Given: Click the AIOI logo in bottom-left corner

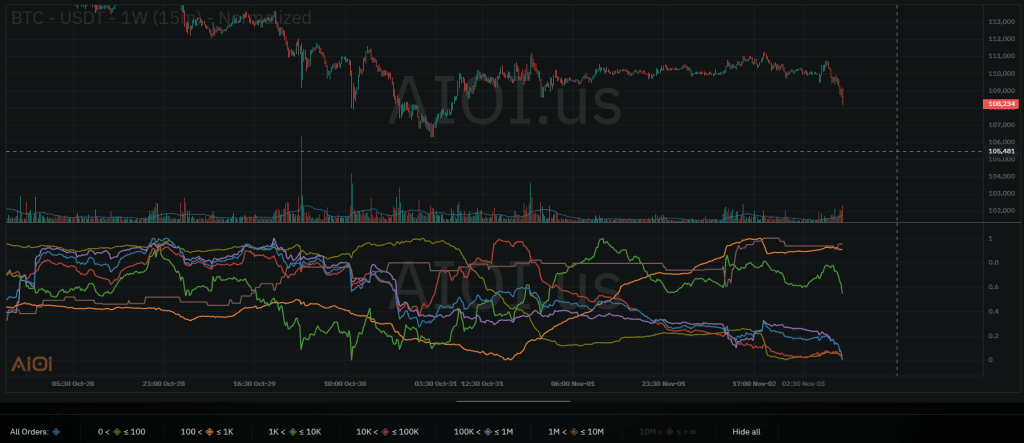Looking at the screenshot, I should click(x=25, y=365).
